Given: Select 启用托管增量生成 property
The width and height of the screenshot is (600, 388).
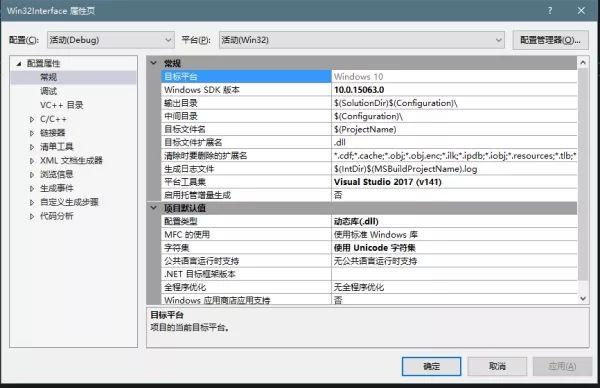Looking at the screenshot, I should pos(246,195).
